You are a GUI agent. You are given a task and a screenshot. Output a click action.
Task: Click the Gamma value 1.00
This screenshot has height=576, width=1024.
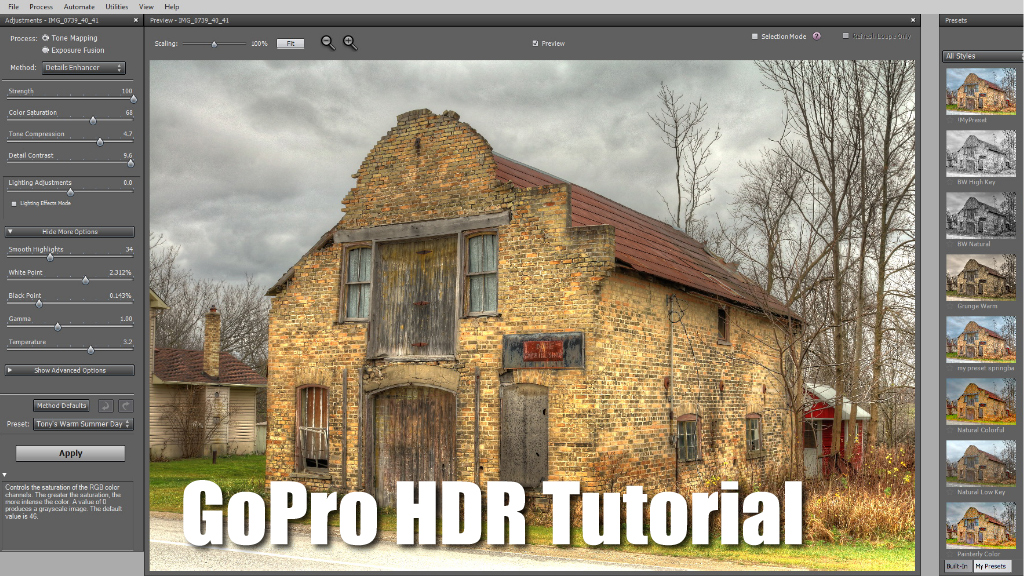126,319
